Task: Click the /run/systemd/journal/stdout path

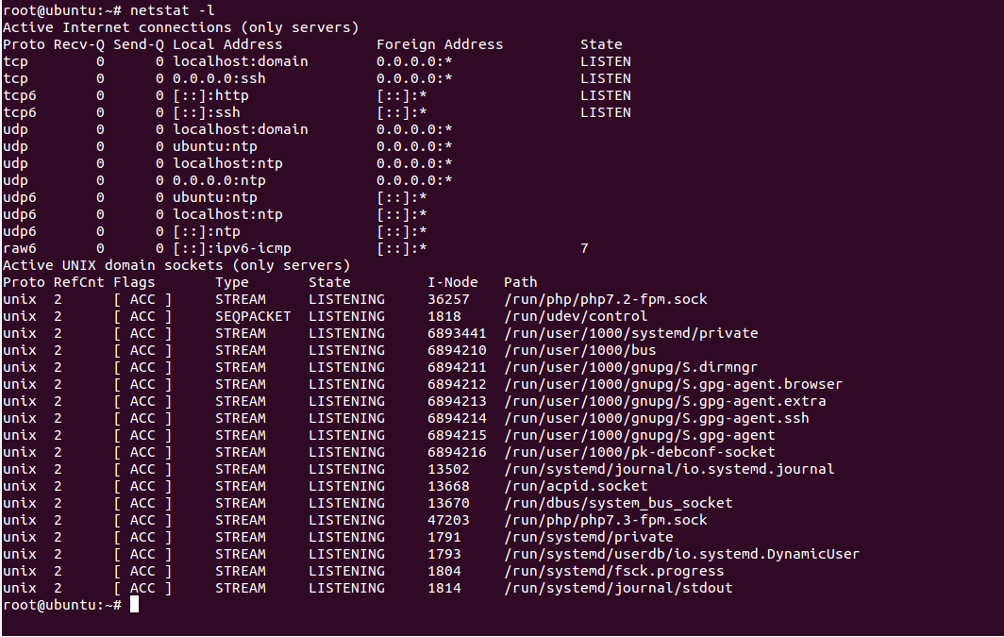Action: [x=618, y=588]
